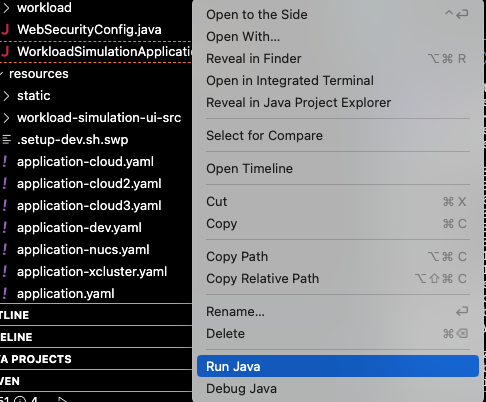Select Cut from context menu
486x402 pixels.
click(x=338, y=202)
